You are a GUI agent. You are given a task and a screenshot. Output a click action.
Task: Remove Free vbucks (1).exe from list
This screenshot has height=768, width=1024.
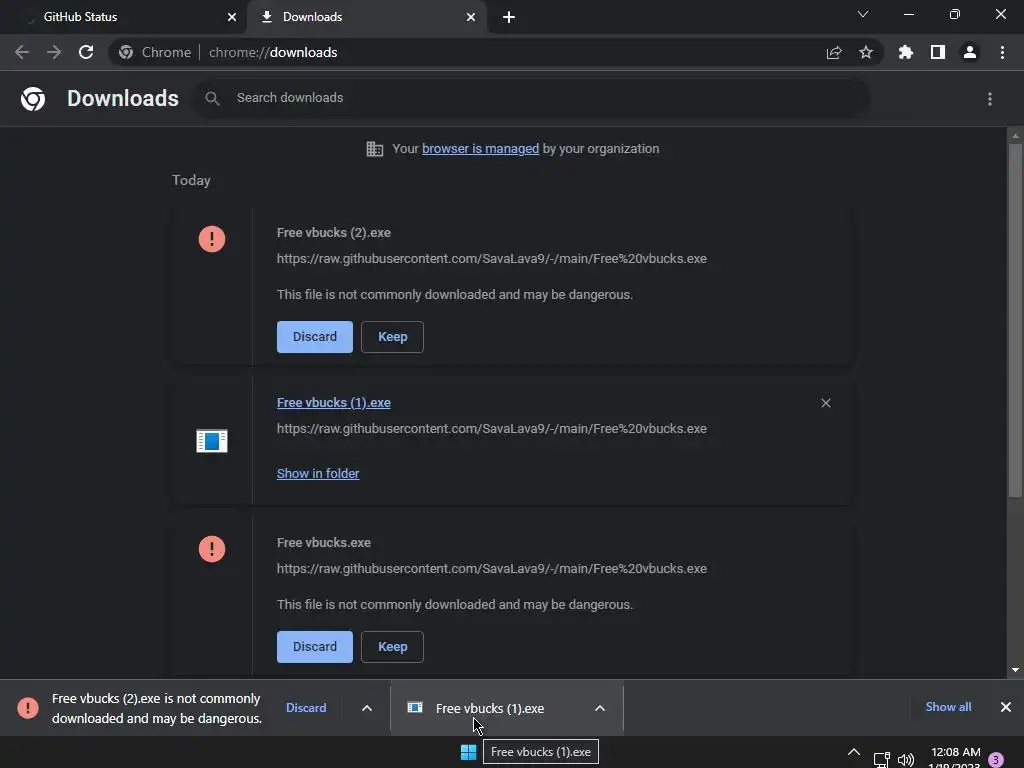(826, 403)
